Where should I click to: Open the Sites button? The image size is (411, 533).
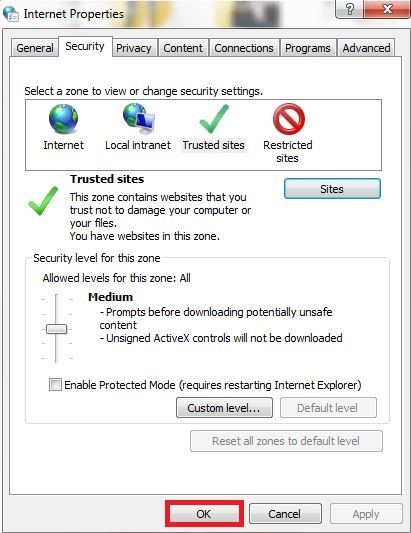pos(332,189)
